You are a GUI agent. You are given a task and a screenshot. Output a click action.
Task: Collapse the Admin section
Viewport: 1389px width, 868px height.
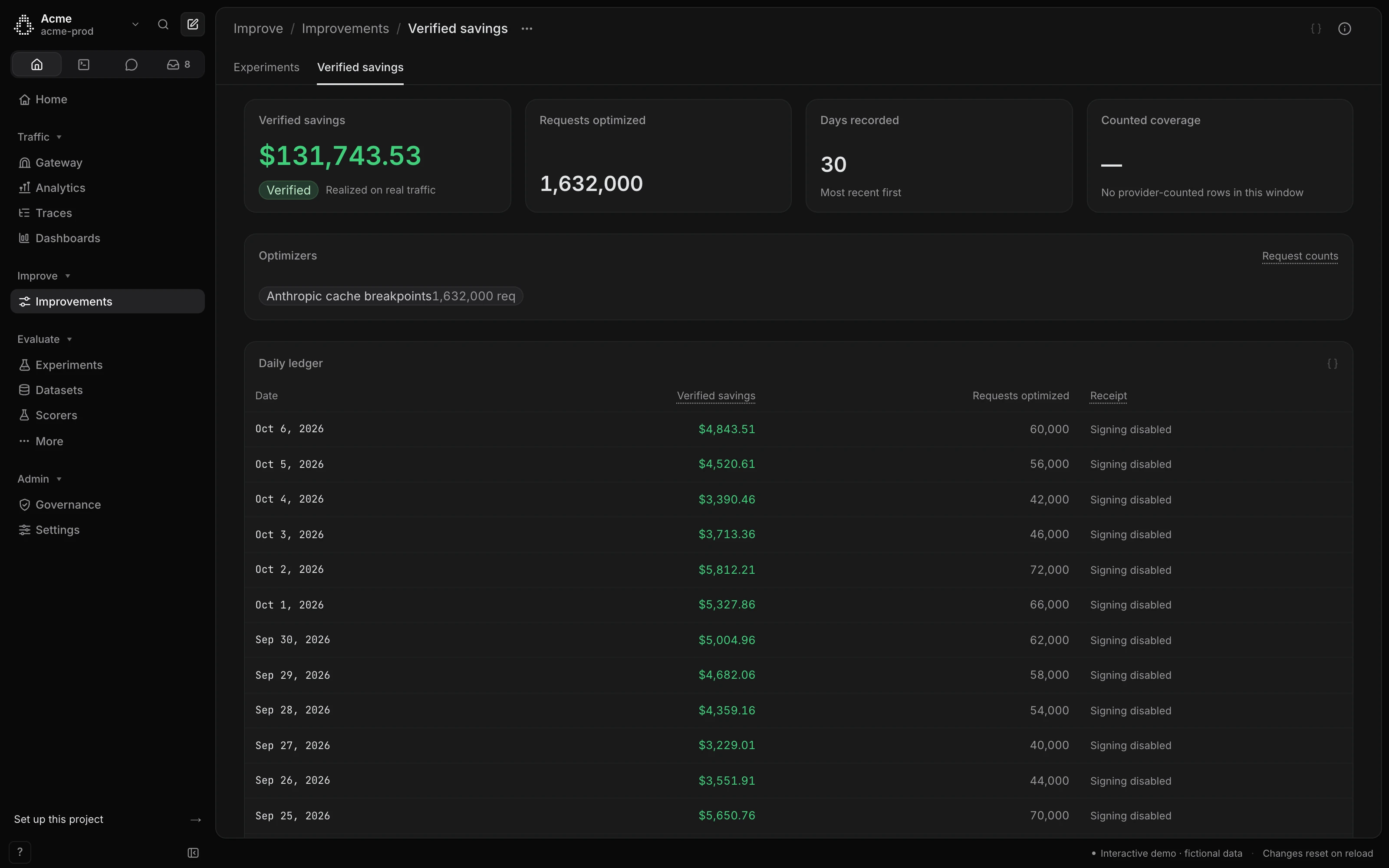point(39,479)
